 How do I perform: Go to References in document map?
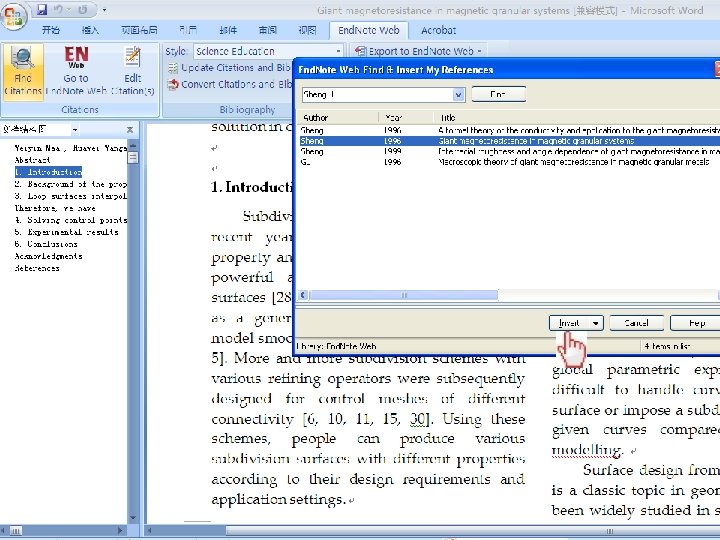coord(37,268)
